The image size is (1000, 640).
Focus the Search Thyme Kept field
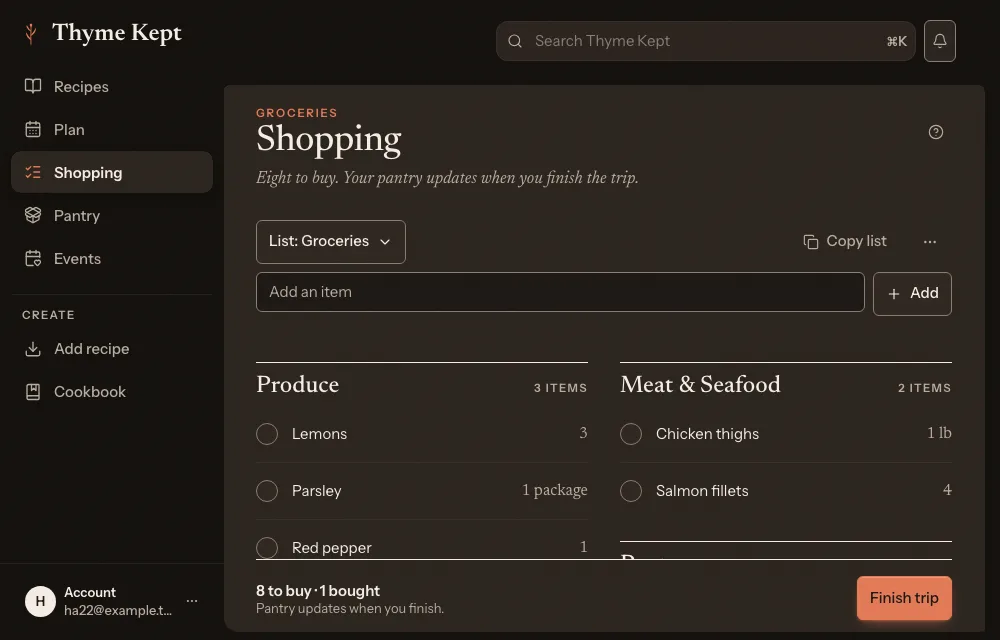(705, 41)
